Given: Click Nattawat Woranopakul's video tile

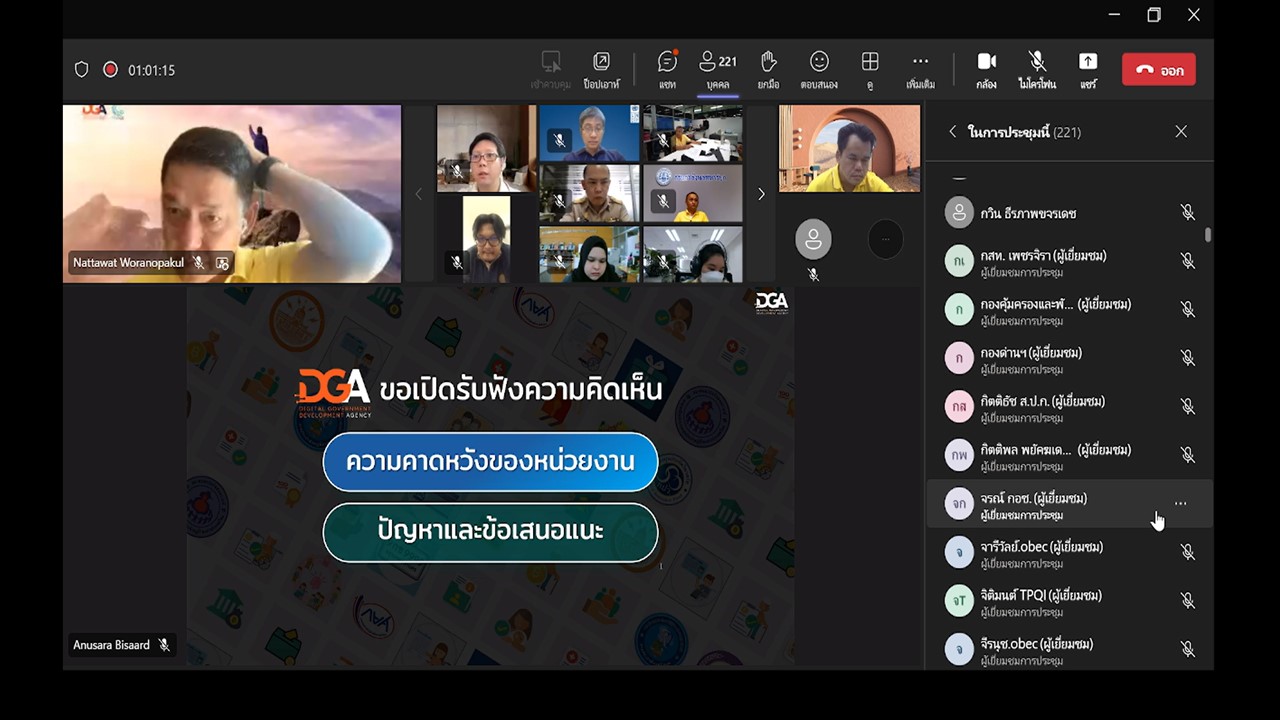Looking at the screenshot, I should [232, 194].
